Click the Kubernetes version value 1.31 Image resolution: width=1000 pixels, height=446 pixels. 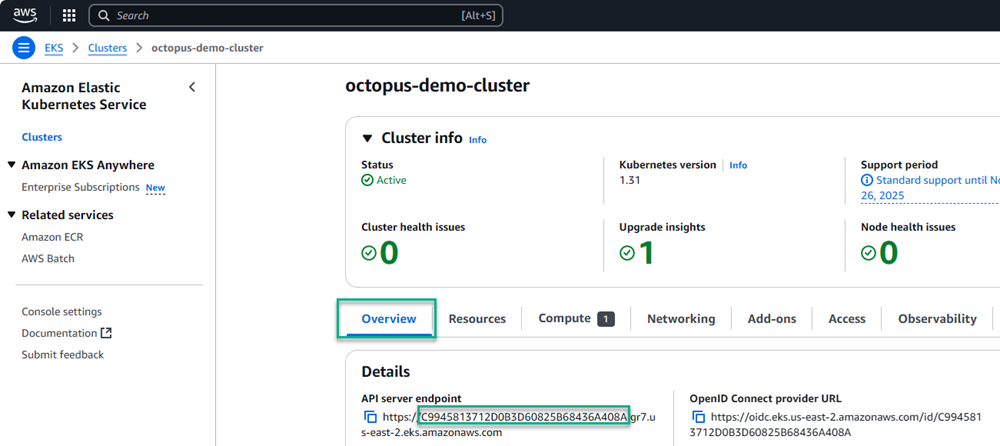(x=629, y=181)
